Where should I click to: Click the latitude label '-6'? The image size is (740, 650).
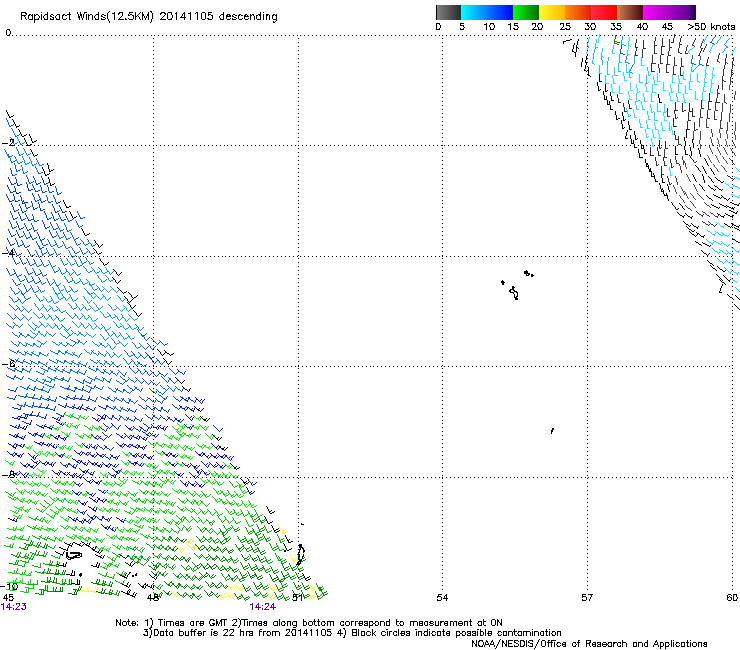(x=9, y=364)
